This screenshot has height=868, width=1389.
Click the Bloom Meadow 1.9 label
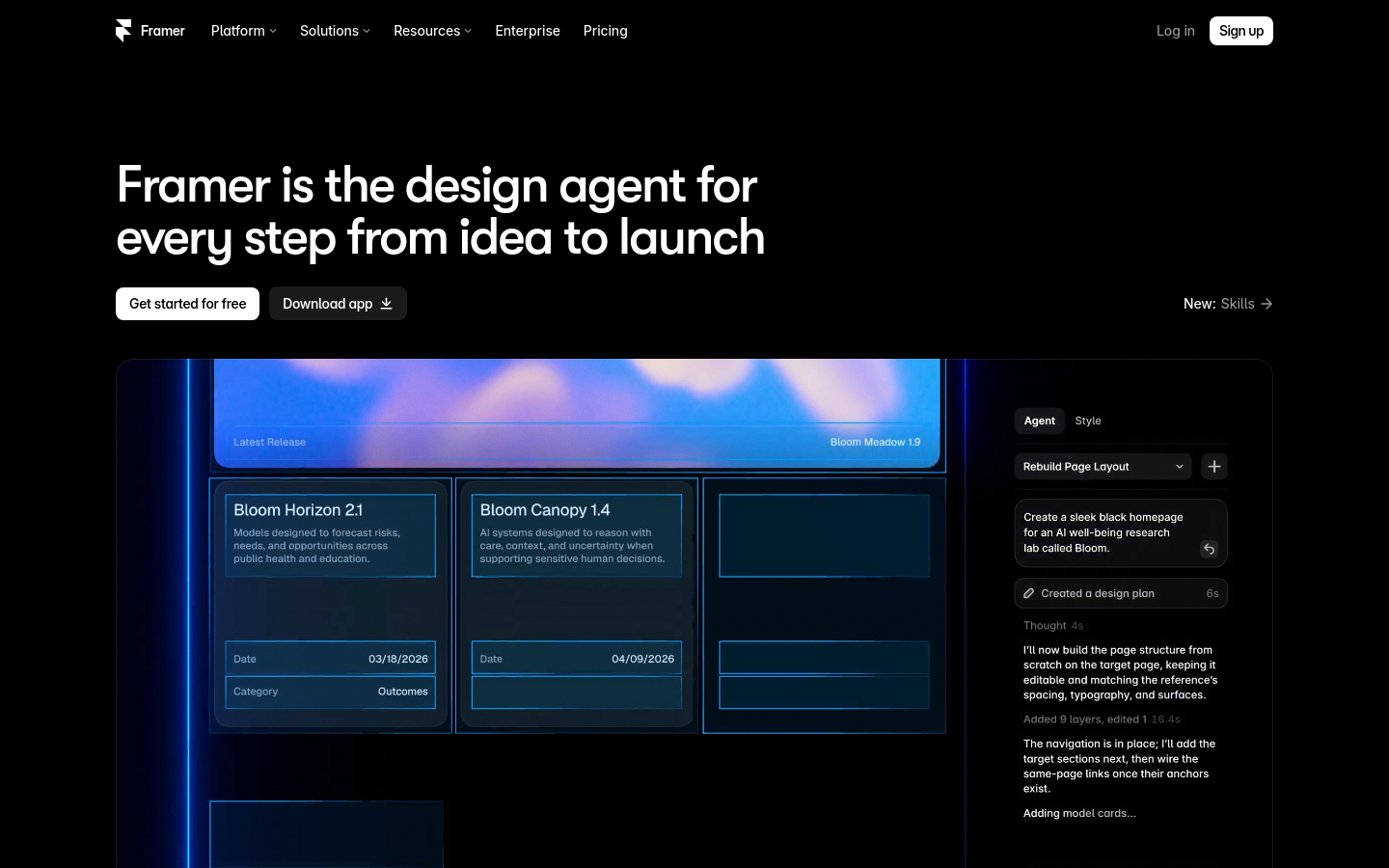pos(875,442)
